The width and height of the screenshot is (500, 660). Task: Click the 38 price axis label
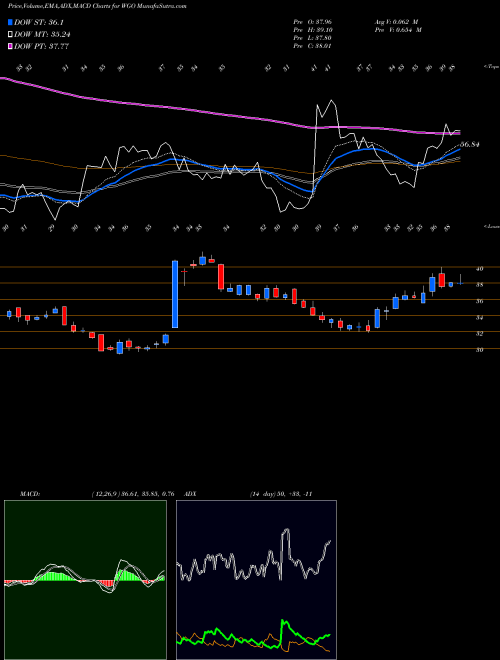coord(479,285)
